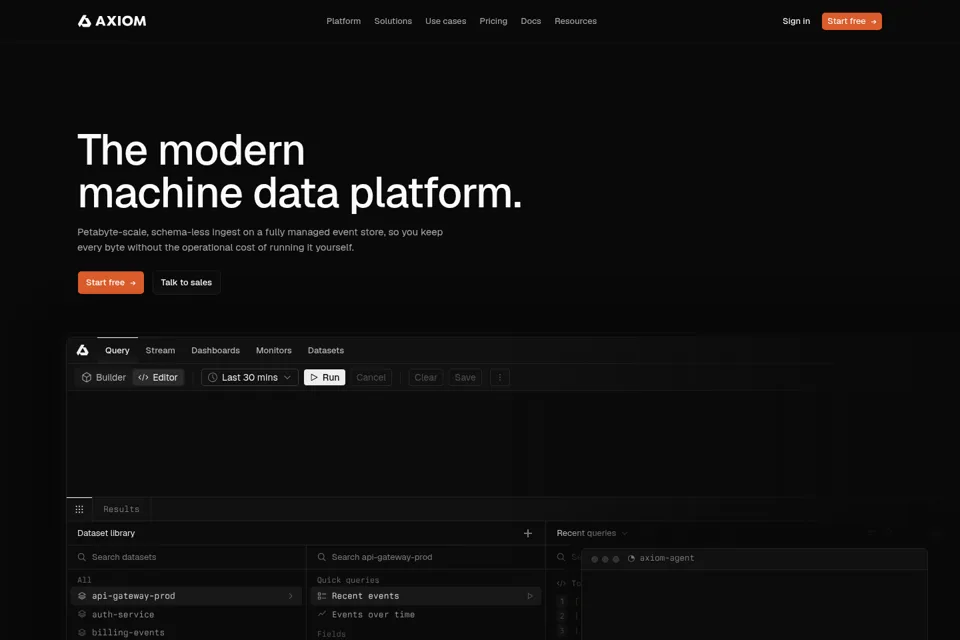Click the Dataset library heading

106,533
